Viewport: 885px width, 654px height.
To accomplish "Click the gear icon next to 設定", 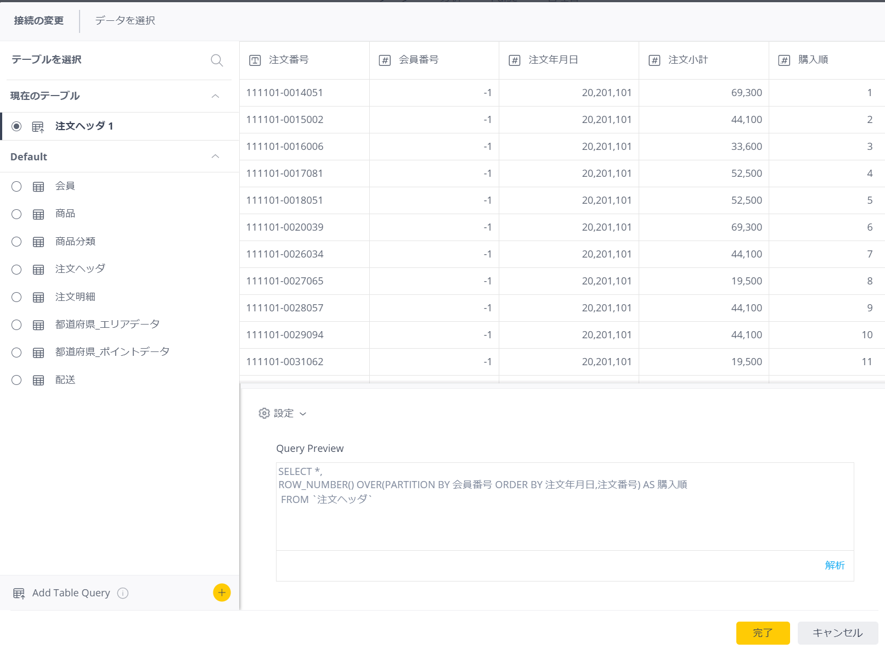I will [264, 413].
